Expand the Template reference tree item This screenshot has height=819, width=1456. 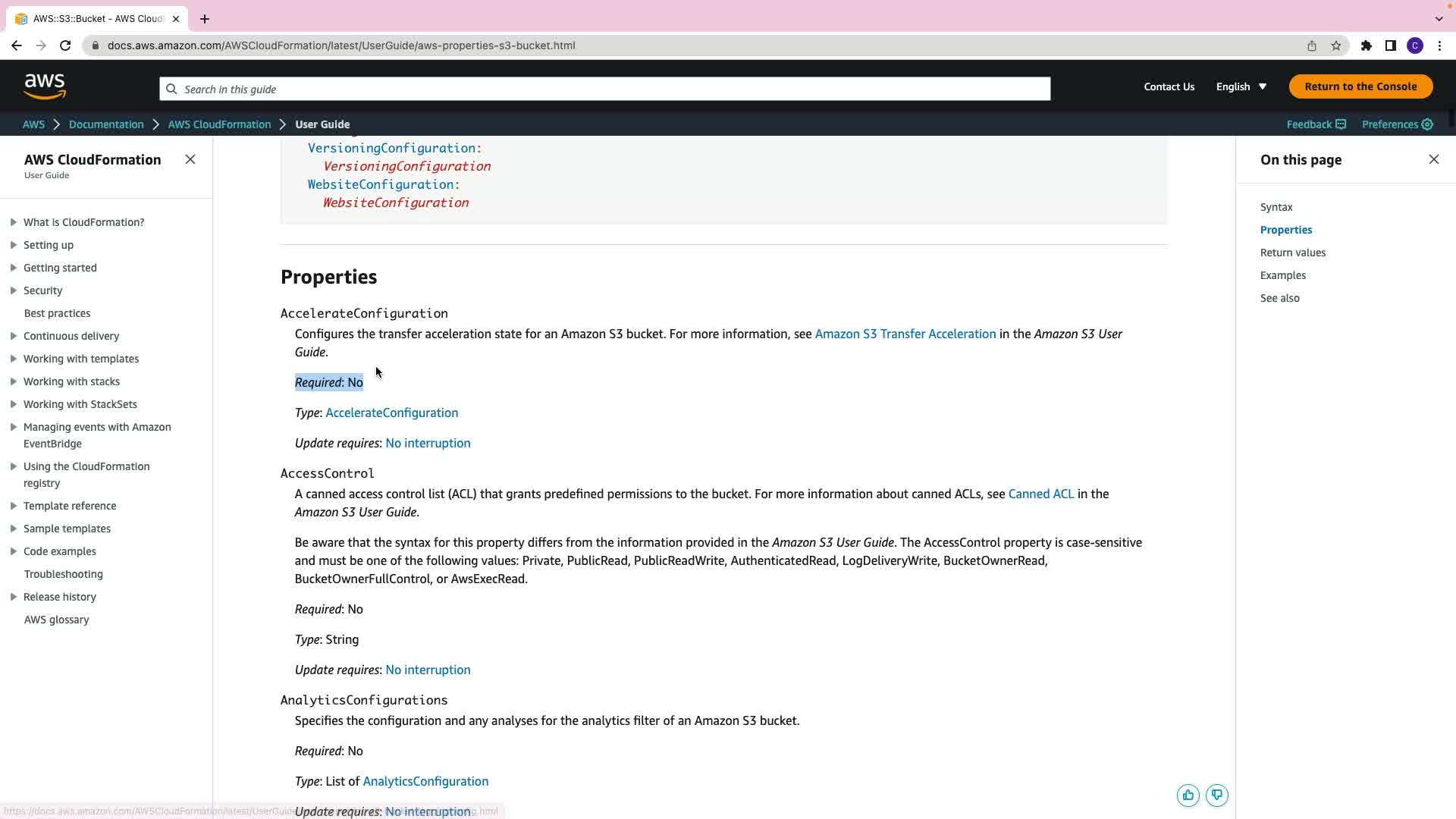coord(13,506)
